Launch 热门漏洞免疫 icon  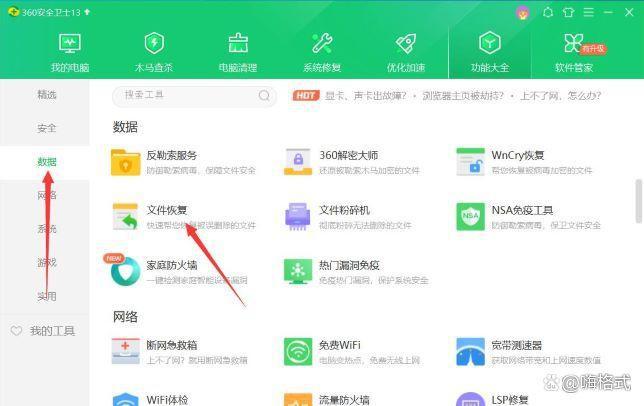298,271
